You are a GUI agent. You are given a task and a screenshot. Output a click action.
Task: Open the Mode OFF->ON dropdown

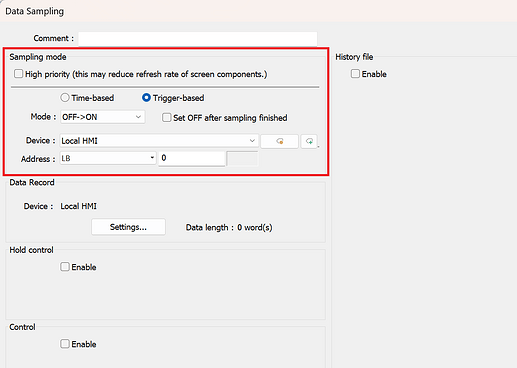pyautogui.click(x=102, y=117)
